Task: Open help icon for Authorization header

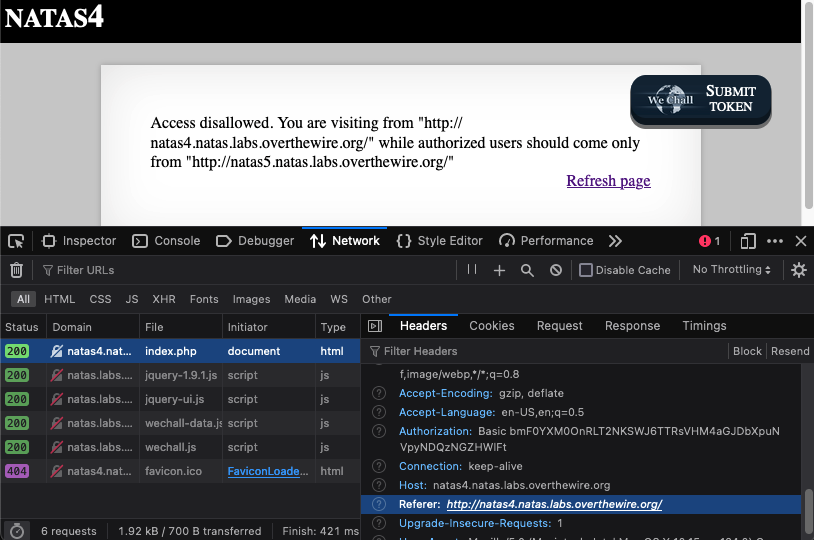Action: click(379, 431)
